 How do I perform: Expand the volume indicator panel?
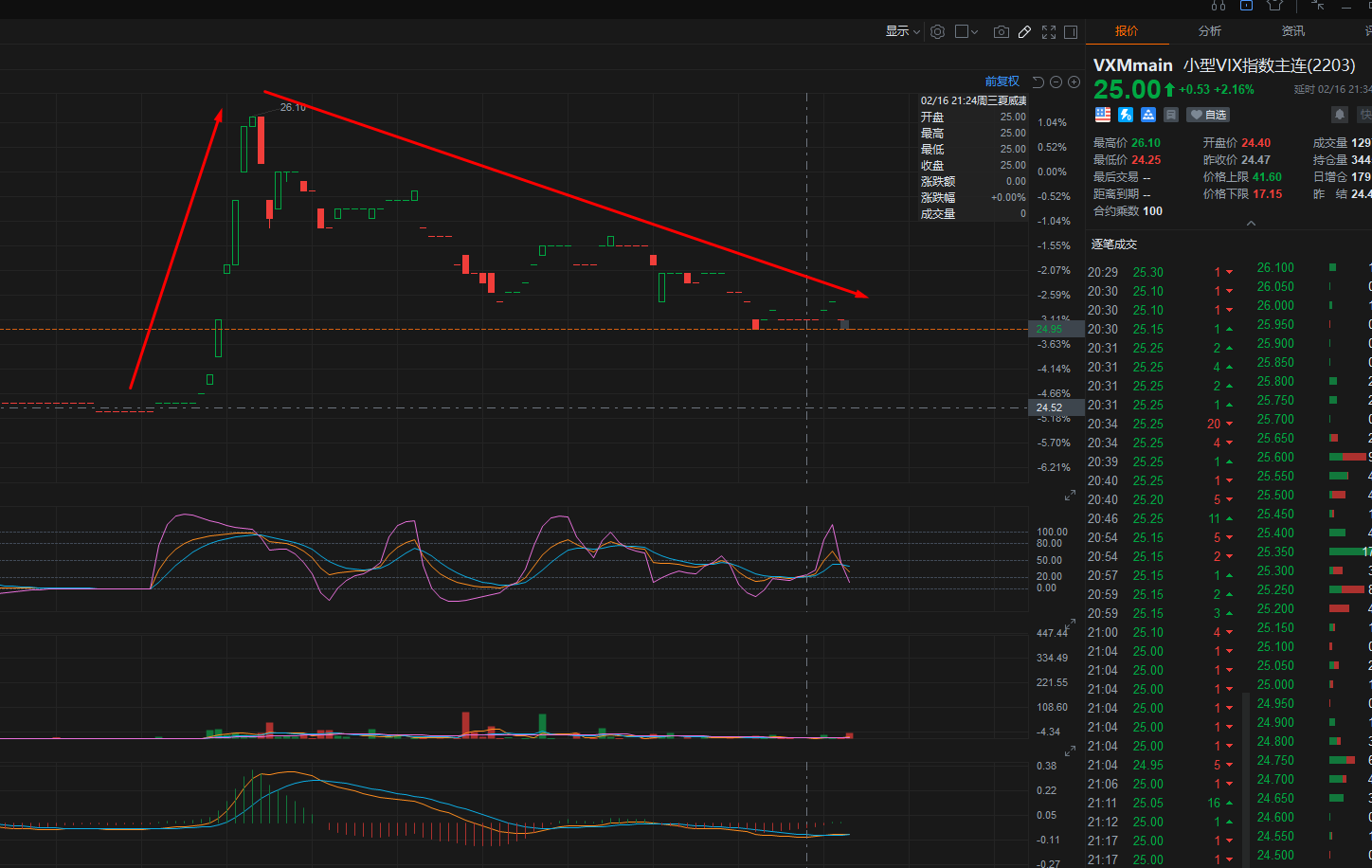coord(1071,624)
